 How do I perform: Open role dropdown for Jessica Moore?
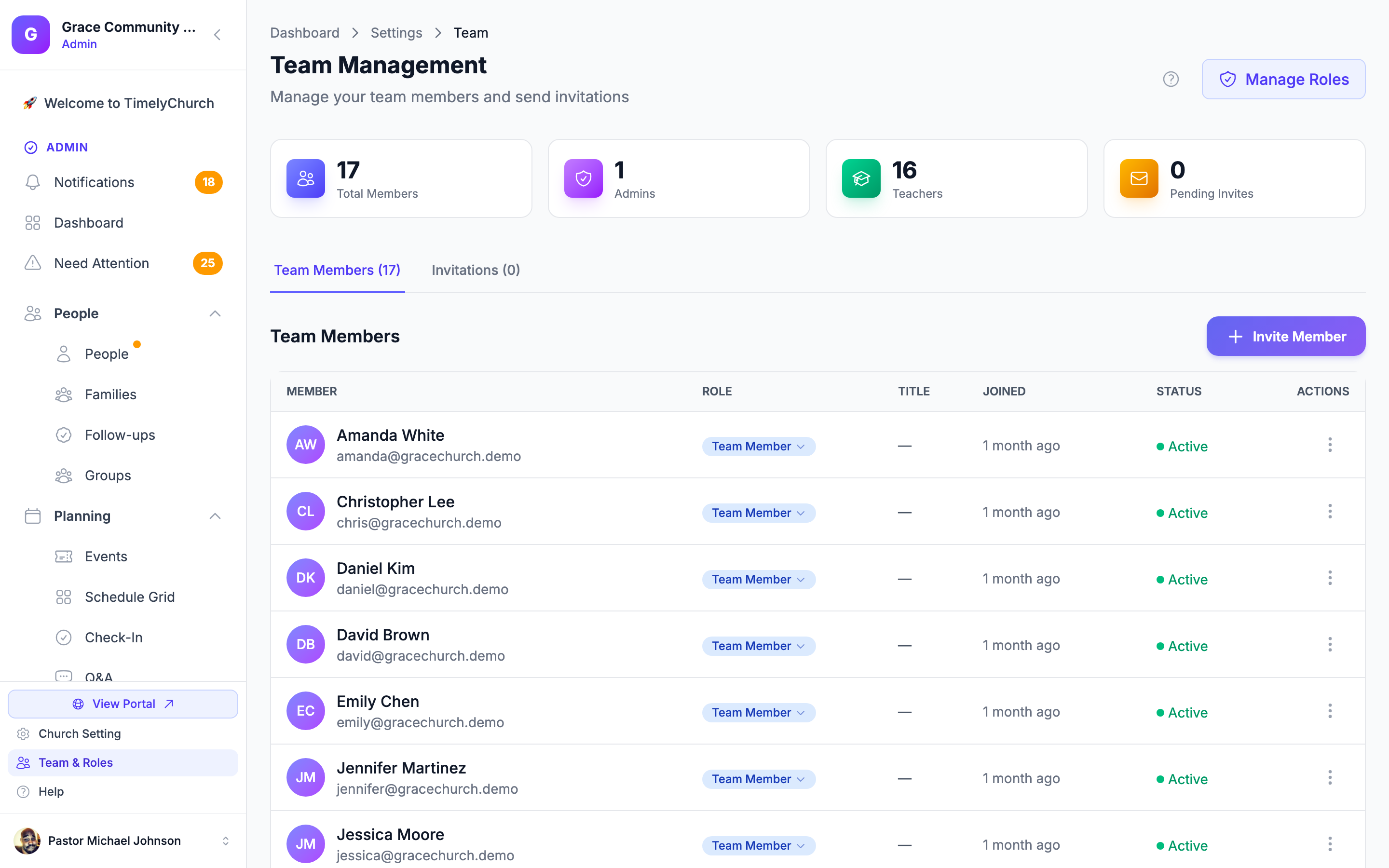click(758, 846)
